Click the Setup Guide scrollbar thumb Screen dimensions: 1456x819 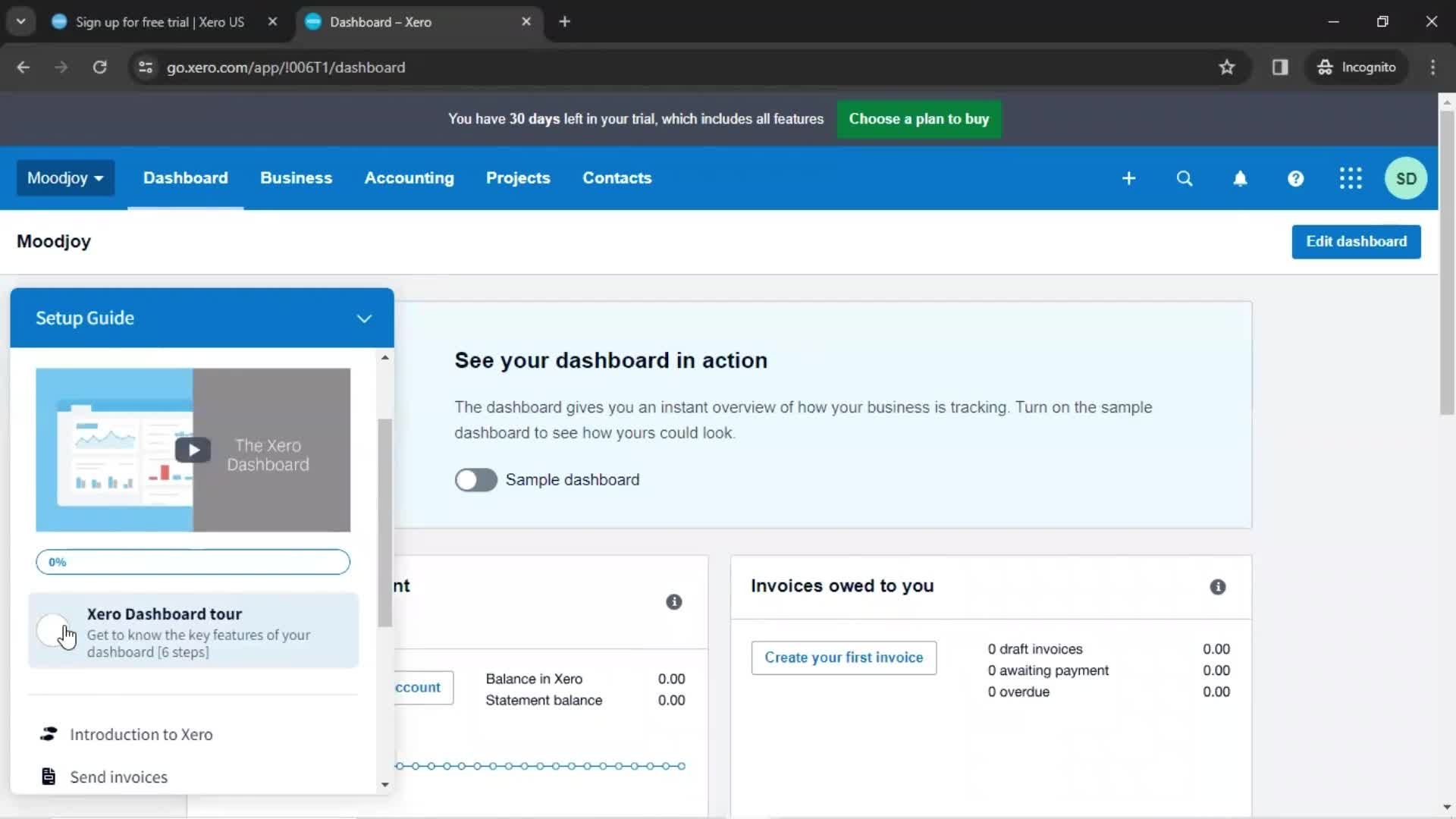pyautogui.click(x=385, y=523)
